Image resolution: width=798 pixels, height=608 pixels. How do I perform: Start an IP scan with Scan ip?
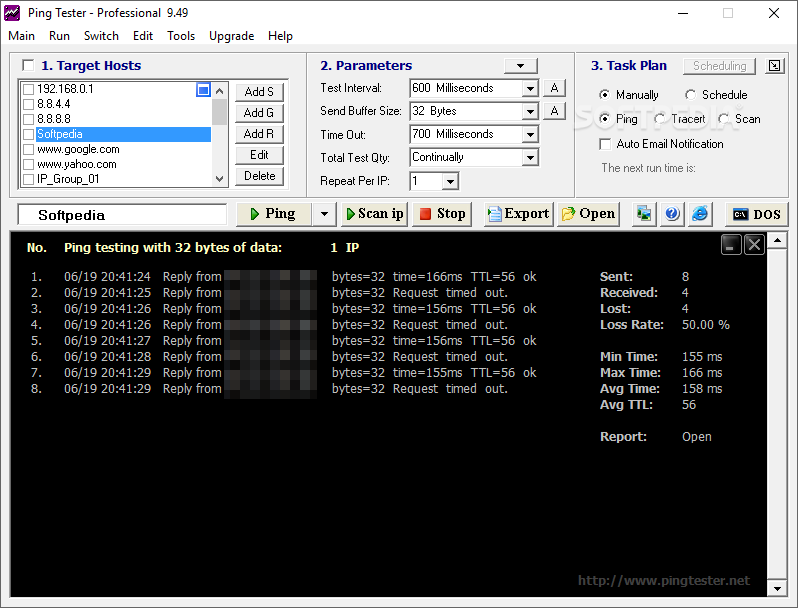tap(375, 214)
